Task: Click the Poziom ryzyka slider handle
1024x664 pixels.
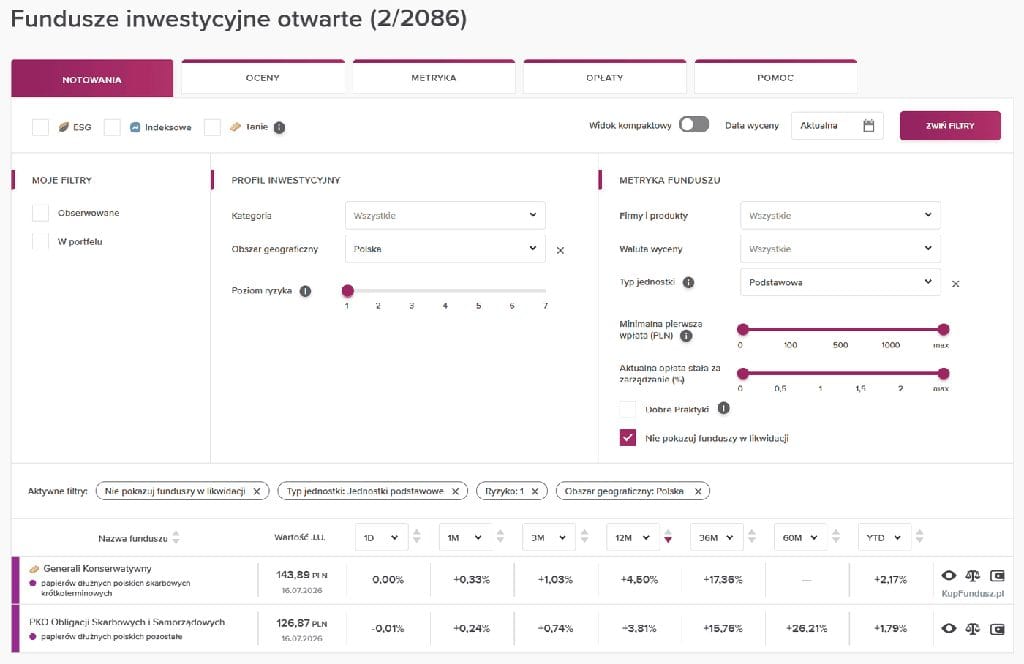Action: 347,291
